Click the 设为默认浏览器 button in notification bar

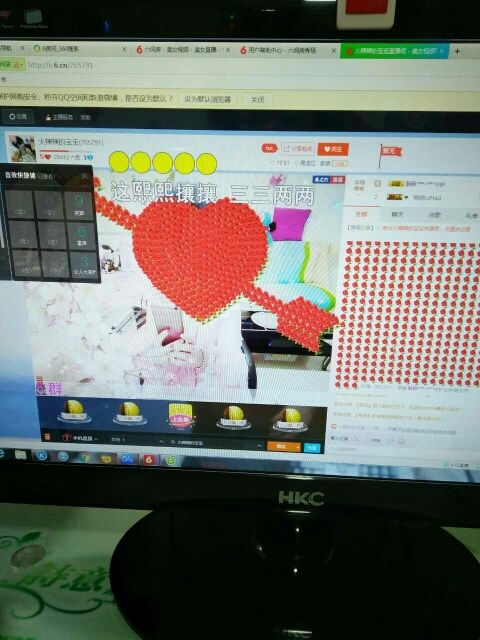(x=207, y=99)
